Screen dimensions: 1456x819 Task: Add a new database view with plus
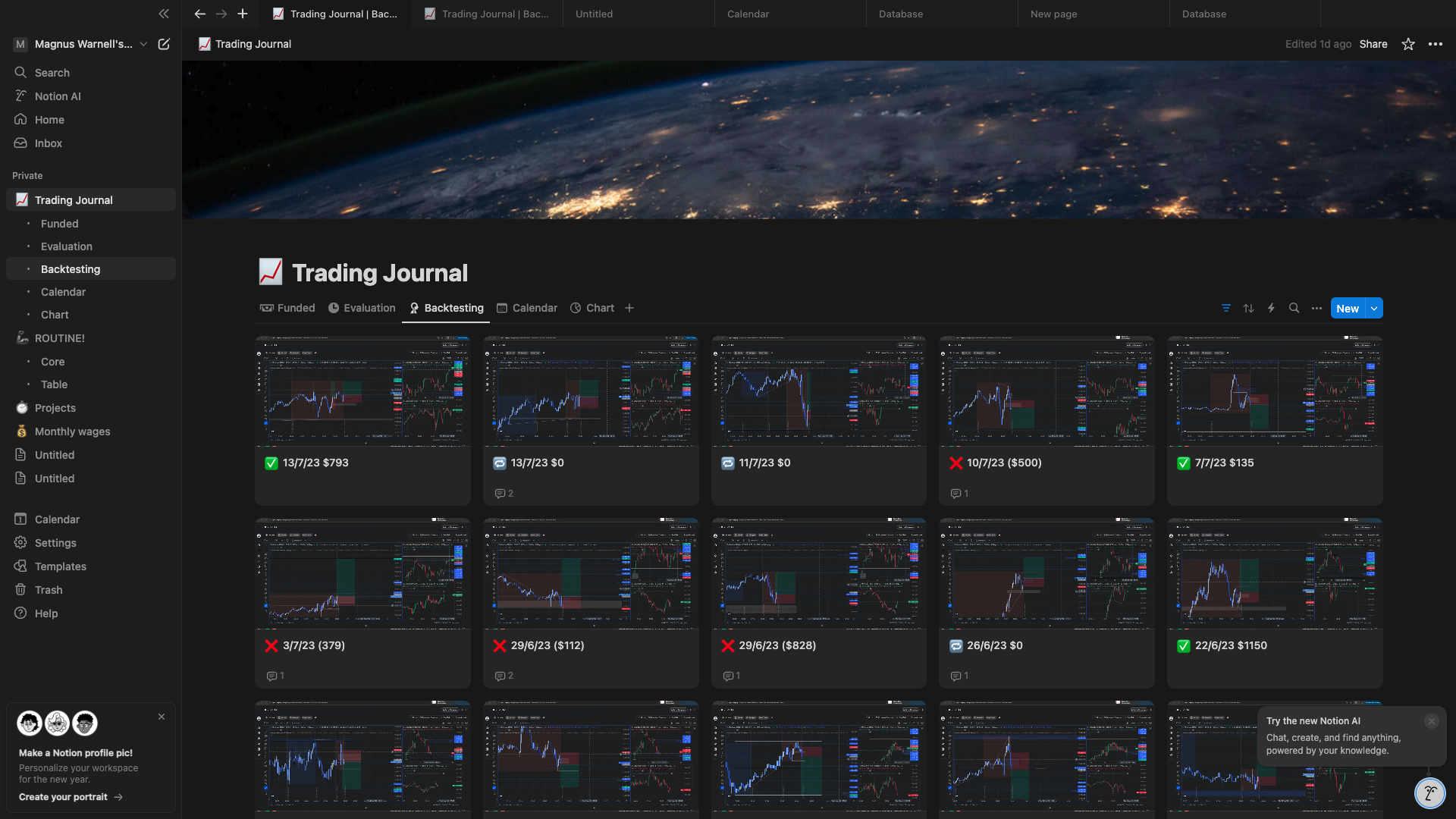pyautogui.click(x=629, y=308)
